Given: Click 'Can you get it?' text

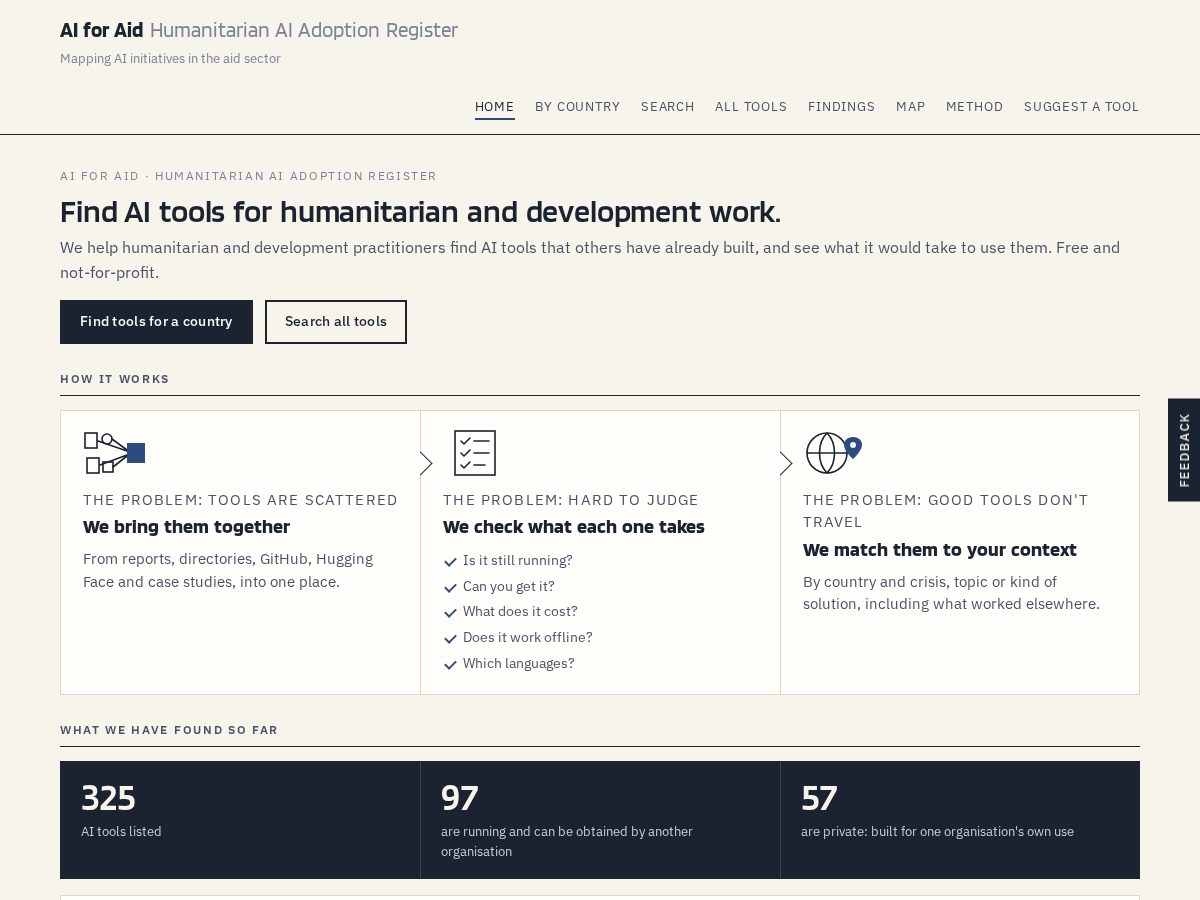Looking at the screenshot, I should pos(509,587).
